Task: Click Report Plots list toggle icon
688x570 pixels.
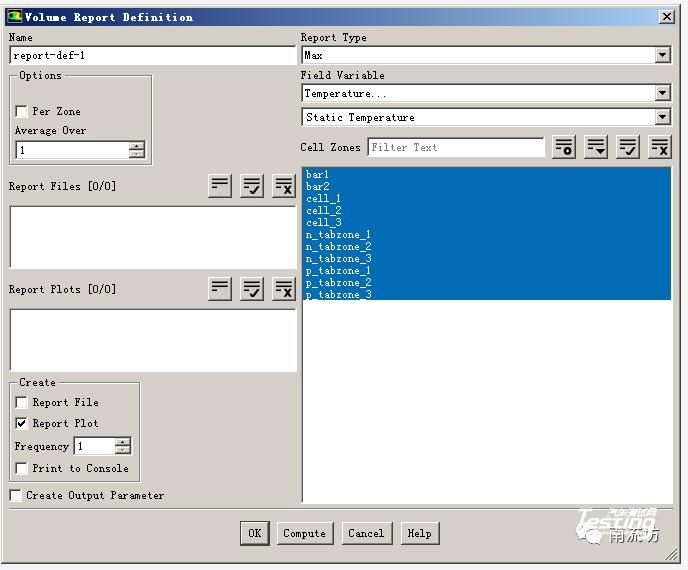Action: pos(220,289)
